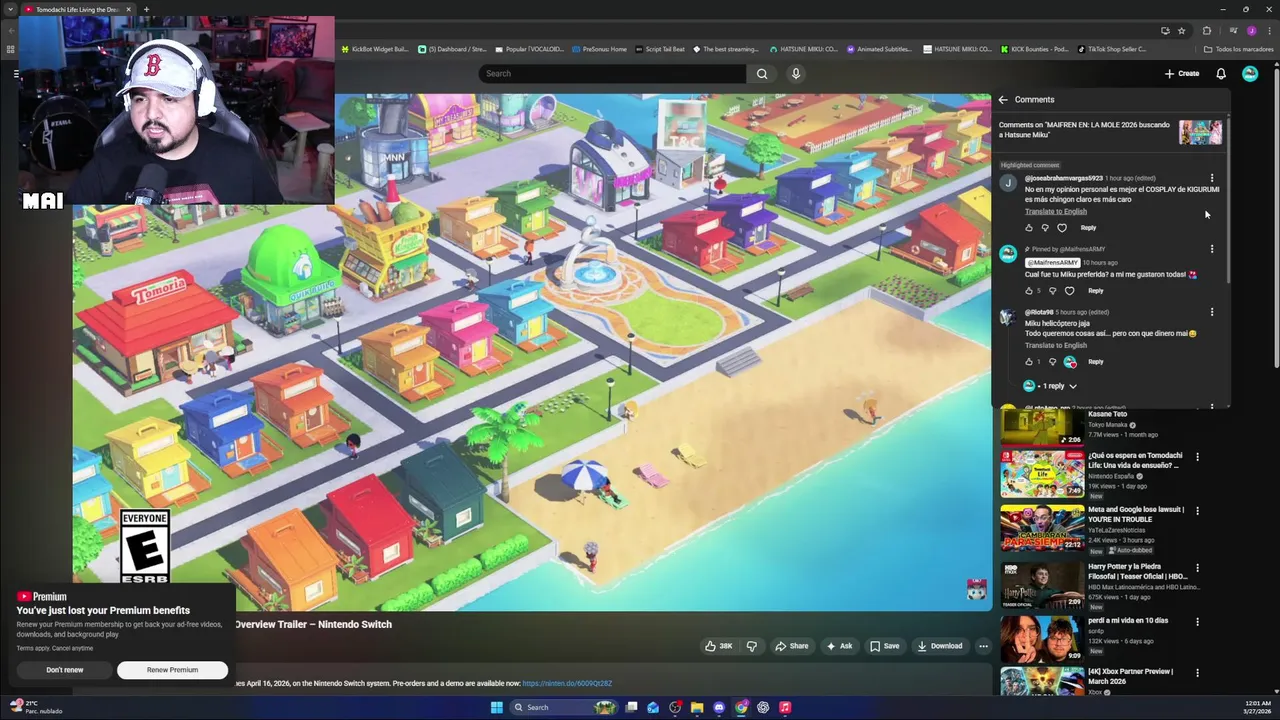Open Discord from taskbar

pos(719,707)
